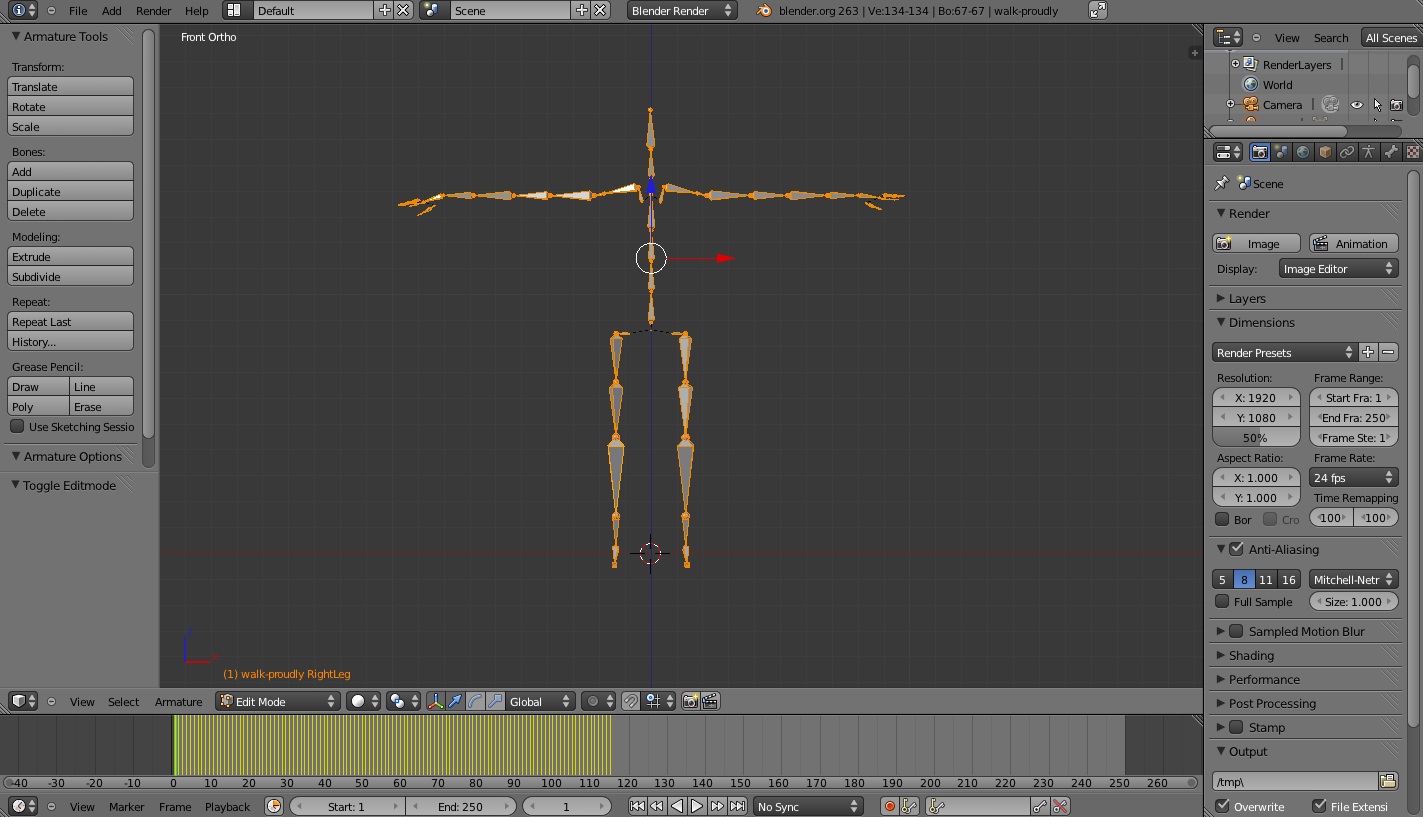Open the World properties tab icon
The width and height of the screenshot is (1423, 817).
1303,152
